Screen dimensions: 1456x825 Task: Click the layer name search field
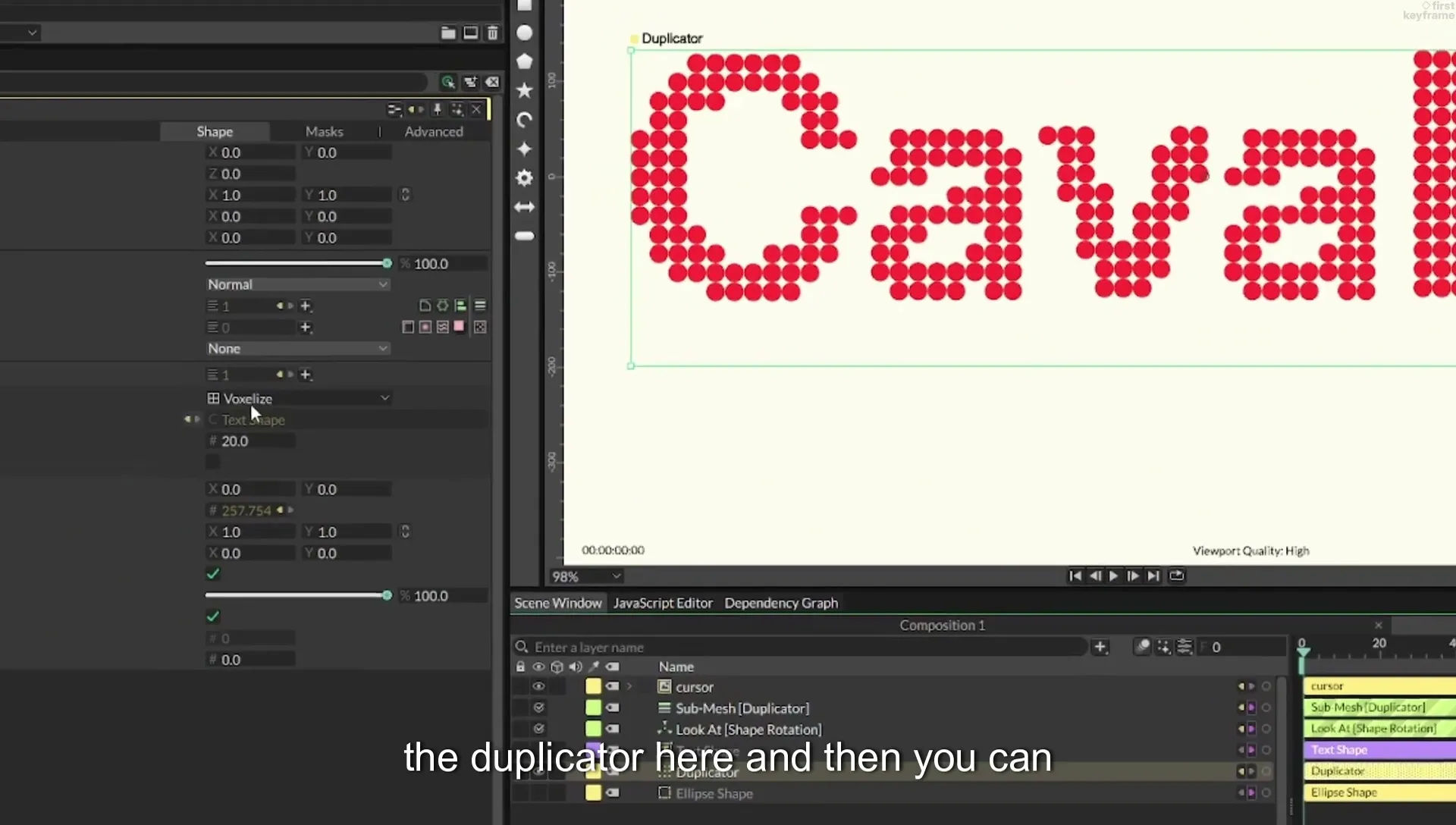(801, 647)
